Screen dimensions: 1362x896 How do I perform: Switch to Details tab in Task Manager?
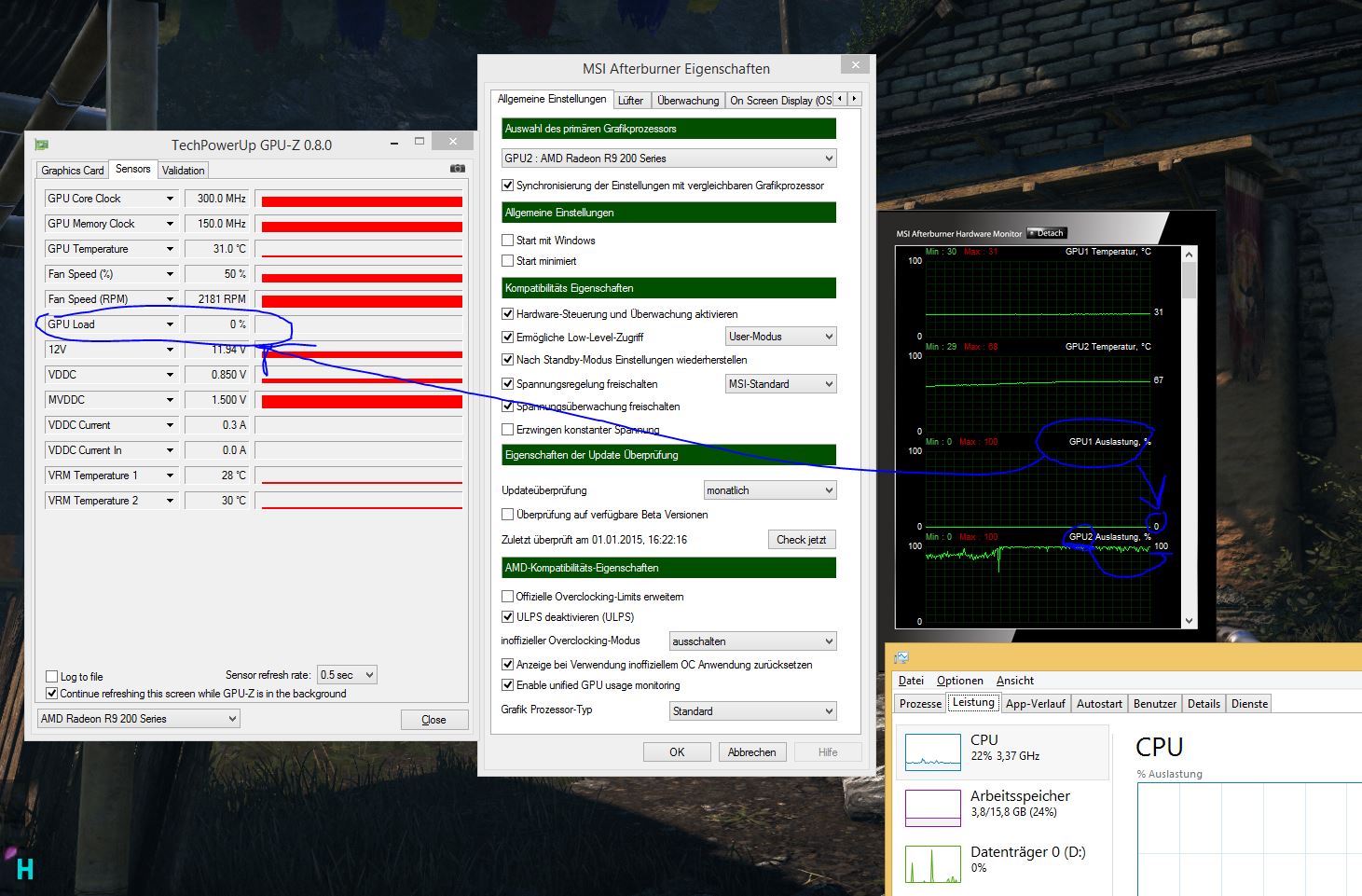(1204, 704)
